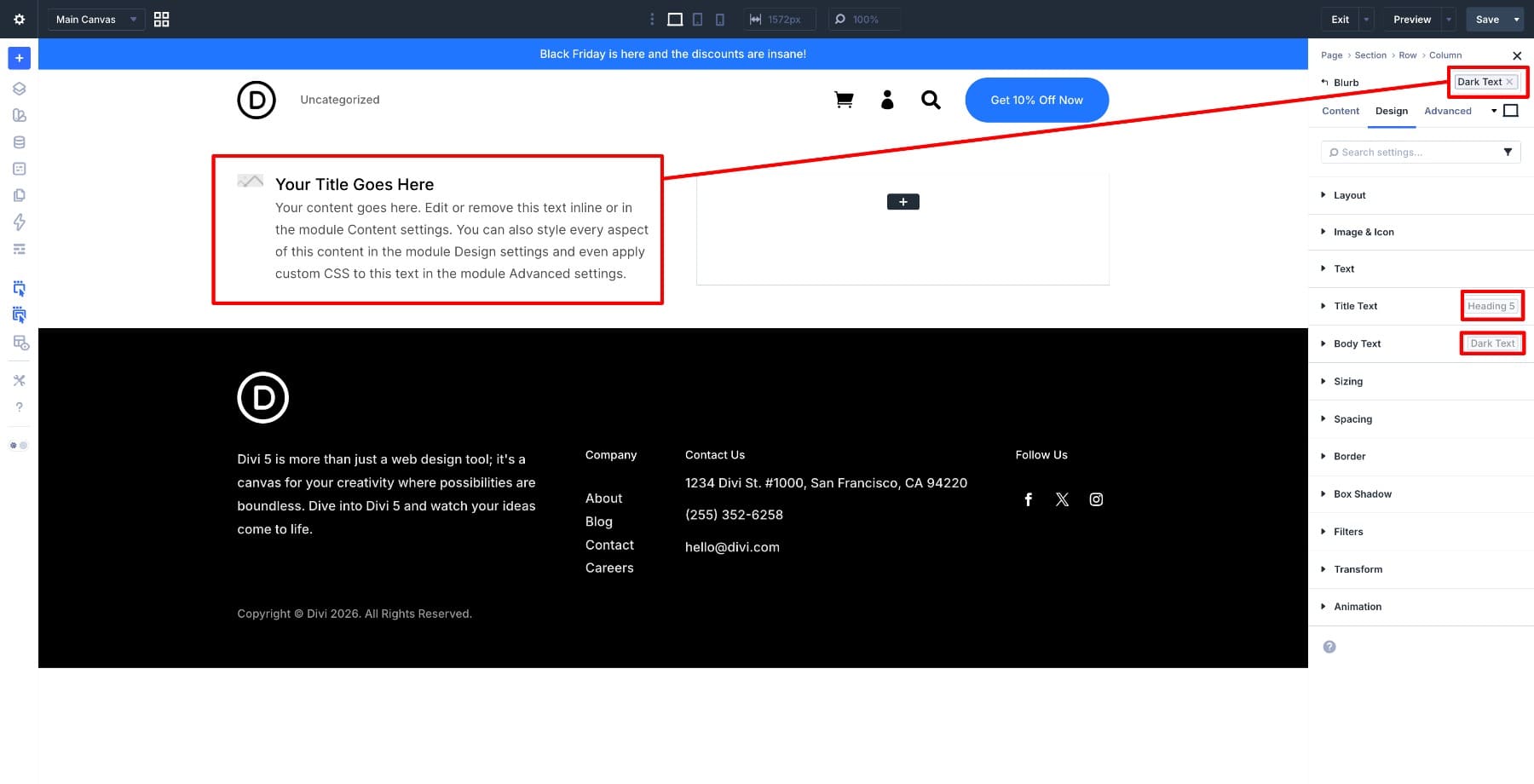The image size is (1534, 784).
Task: Expand the Transform settings group
Action: [1421, 568]
